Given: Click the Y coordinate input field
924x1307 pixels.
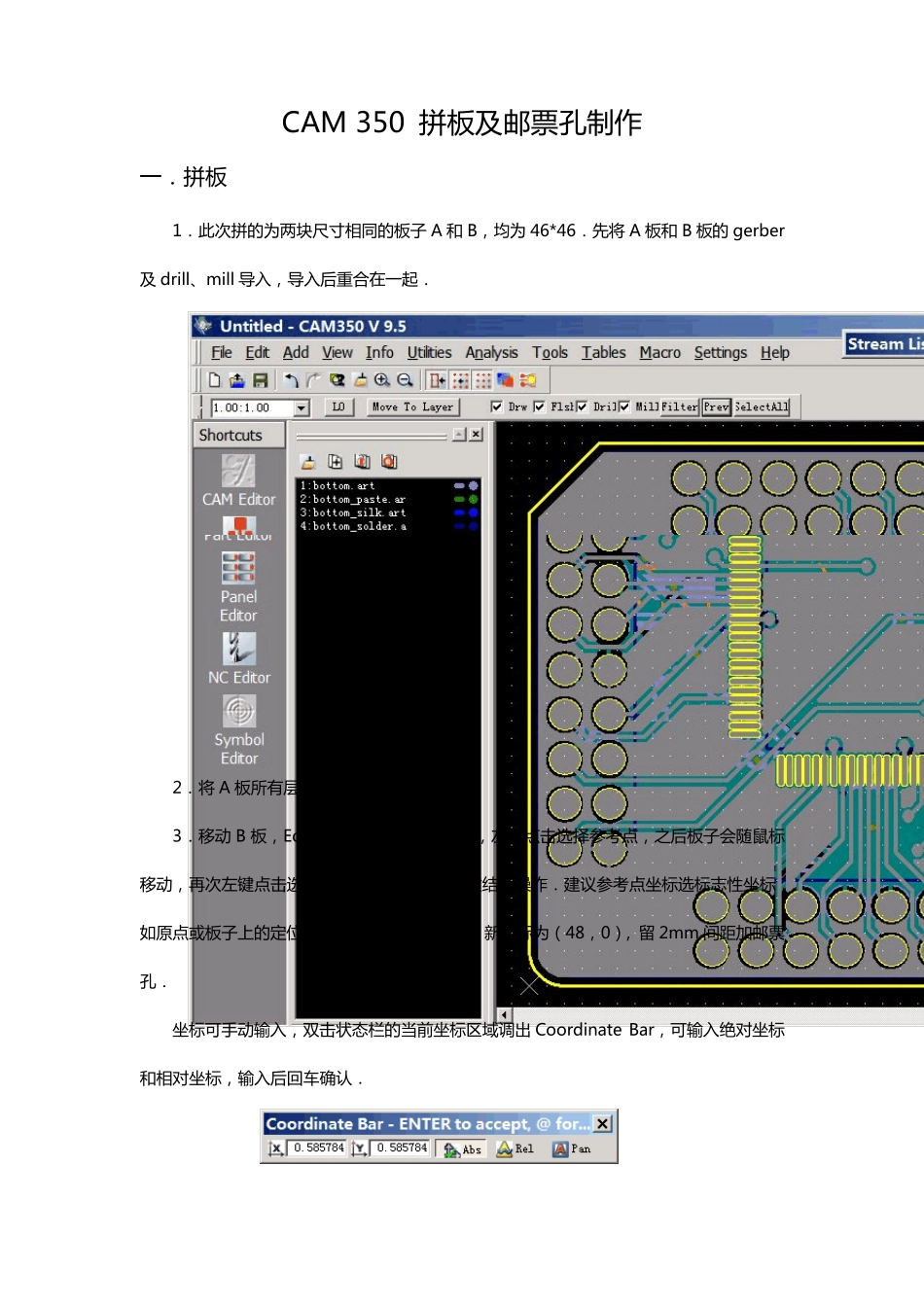Looking at the screenshot, I should click(x=402, y=1148).
